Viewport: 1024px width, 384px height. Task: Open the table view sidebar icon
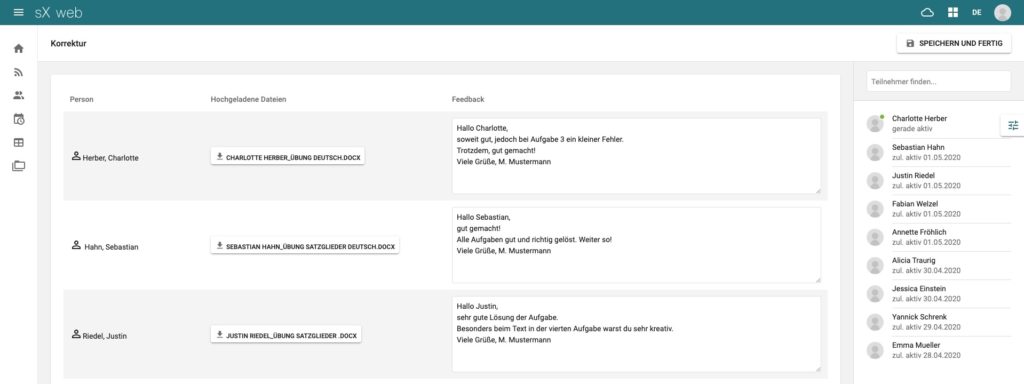point(18,142)
